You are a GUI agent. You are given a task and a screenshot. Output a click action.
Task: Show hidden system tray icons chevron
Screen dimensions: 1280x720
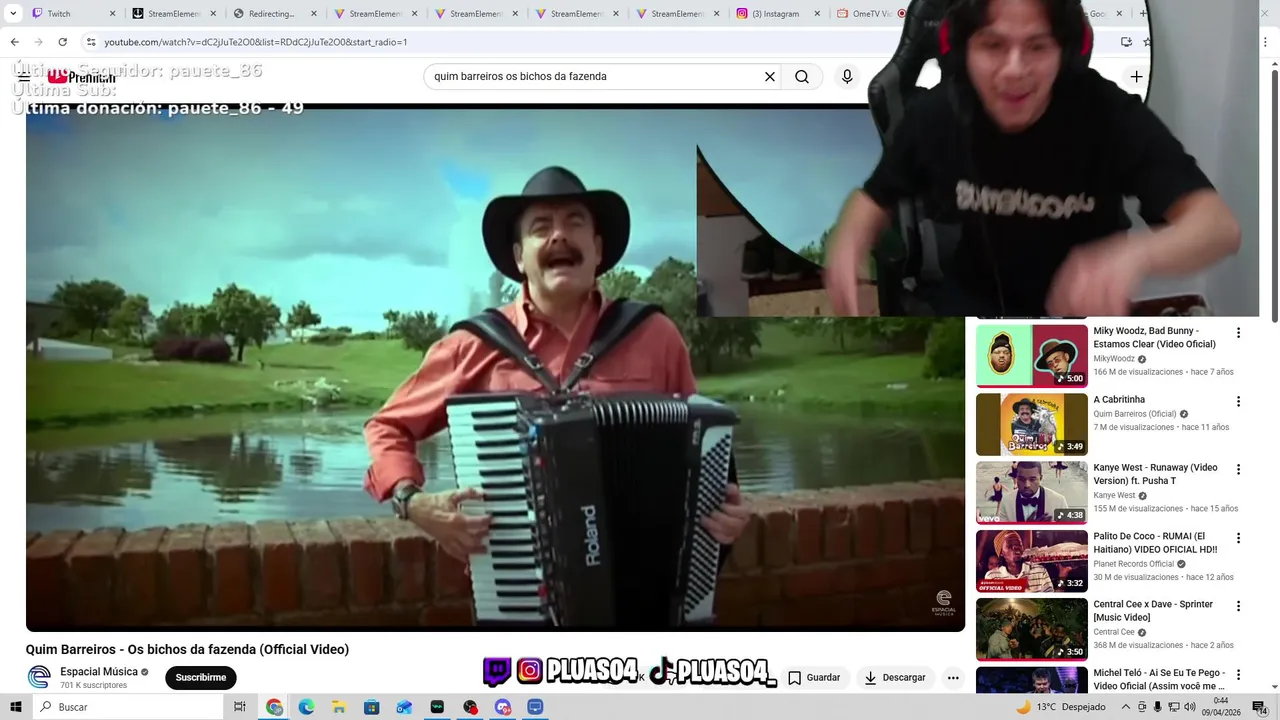1126,707
